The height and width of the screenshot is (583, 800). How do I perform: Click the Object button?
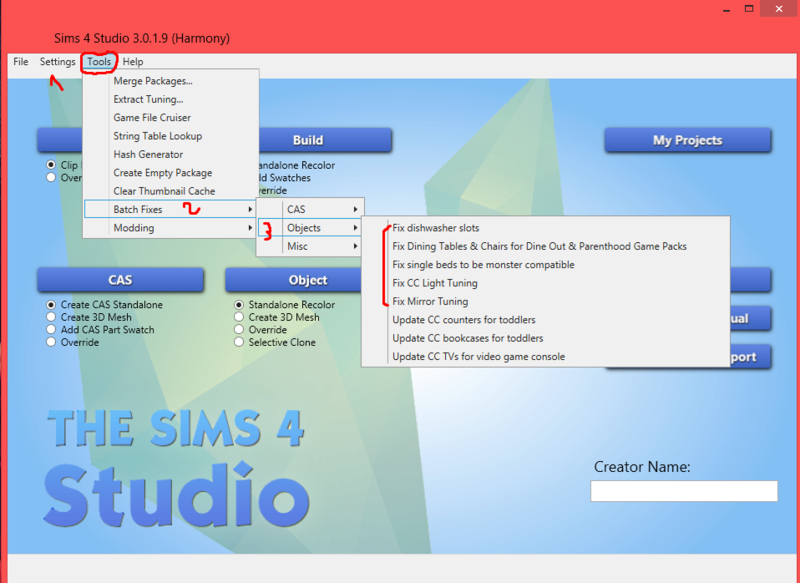pyautogui.click(x=294, y=280)
